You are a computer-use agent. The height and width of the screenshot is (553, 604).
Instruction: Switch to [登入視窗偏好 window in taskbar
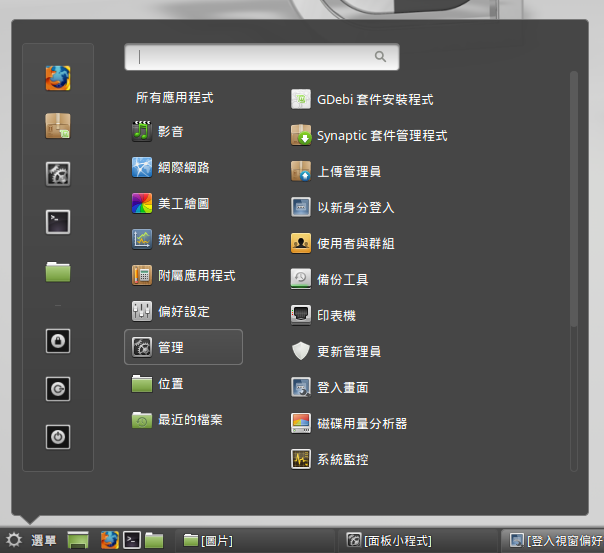[552, 541]
